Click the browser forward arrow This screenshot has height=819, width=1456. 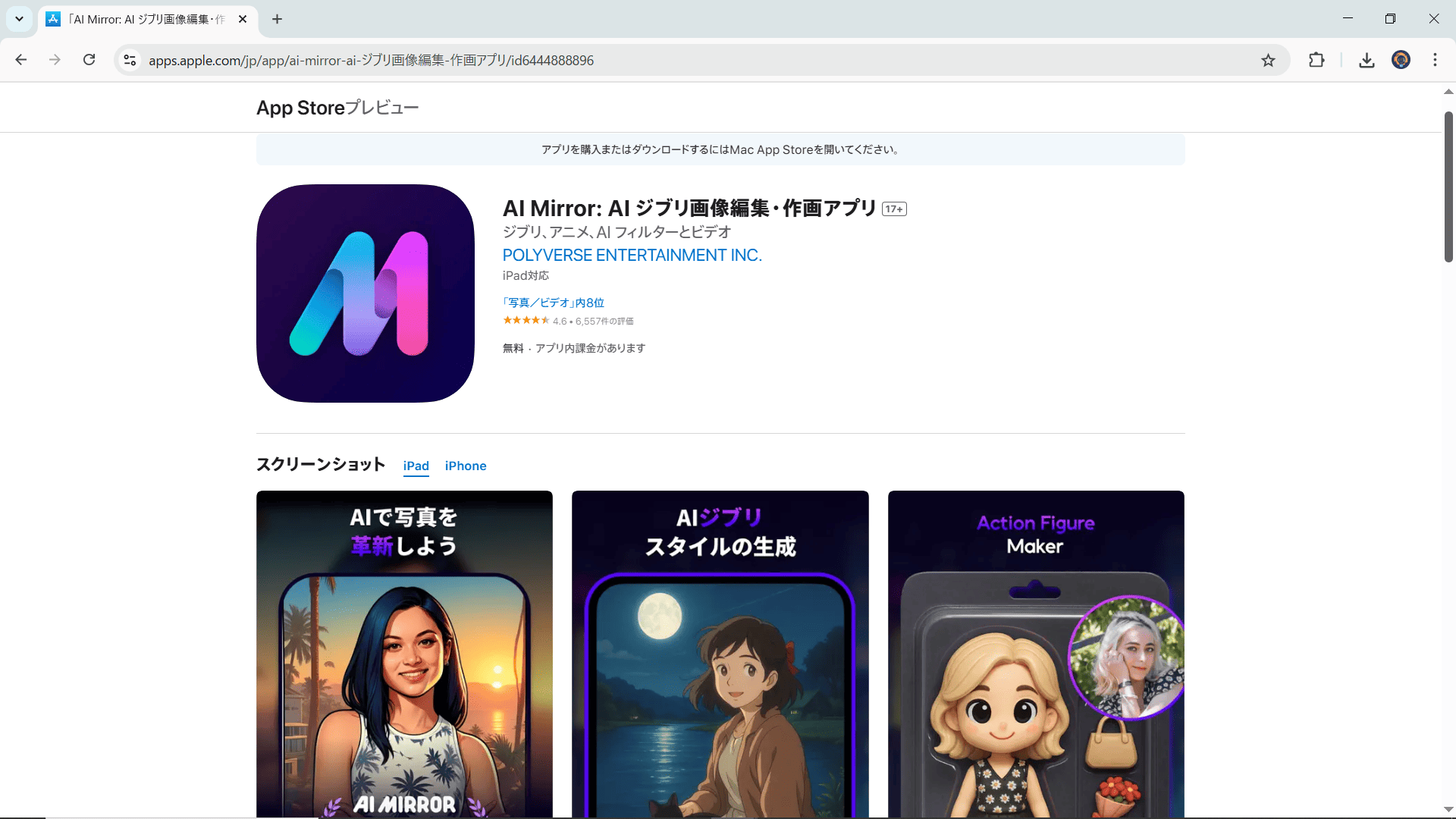(55, 60)
